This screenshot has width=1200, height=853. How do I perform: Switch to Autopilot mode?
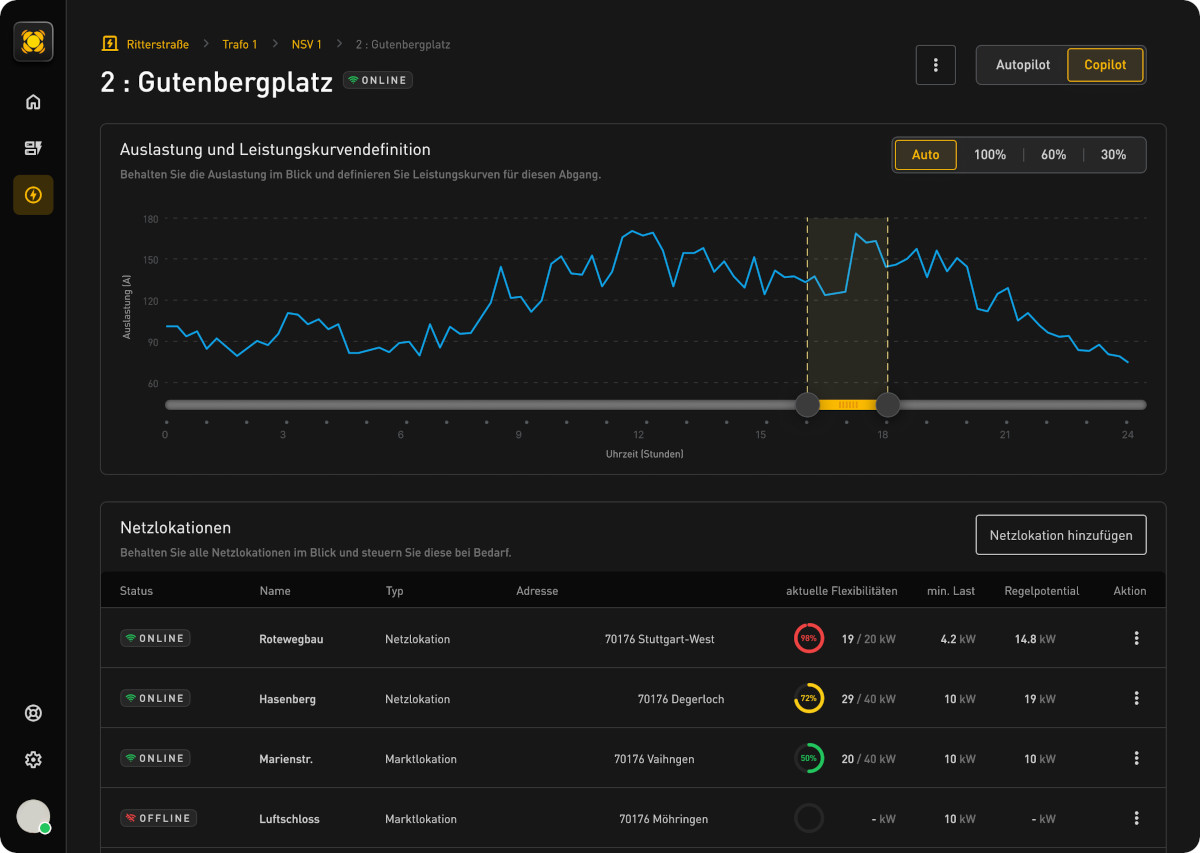(x=1022, y=65)
